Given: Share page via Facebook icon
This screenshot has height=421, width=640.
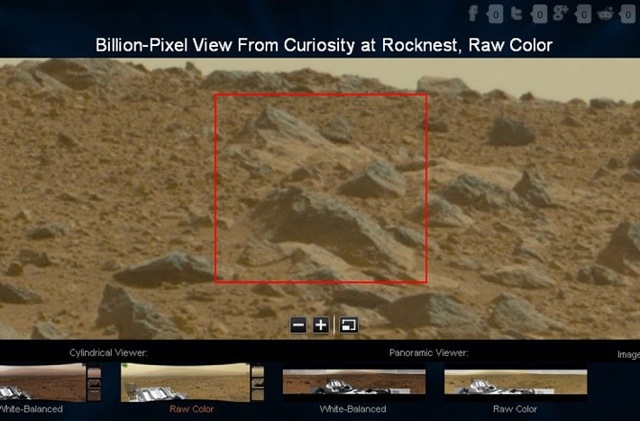Looking at the screenshot, I should click(x=473, y=13).
